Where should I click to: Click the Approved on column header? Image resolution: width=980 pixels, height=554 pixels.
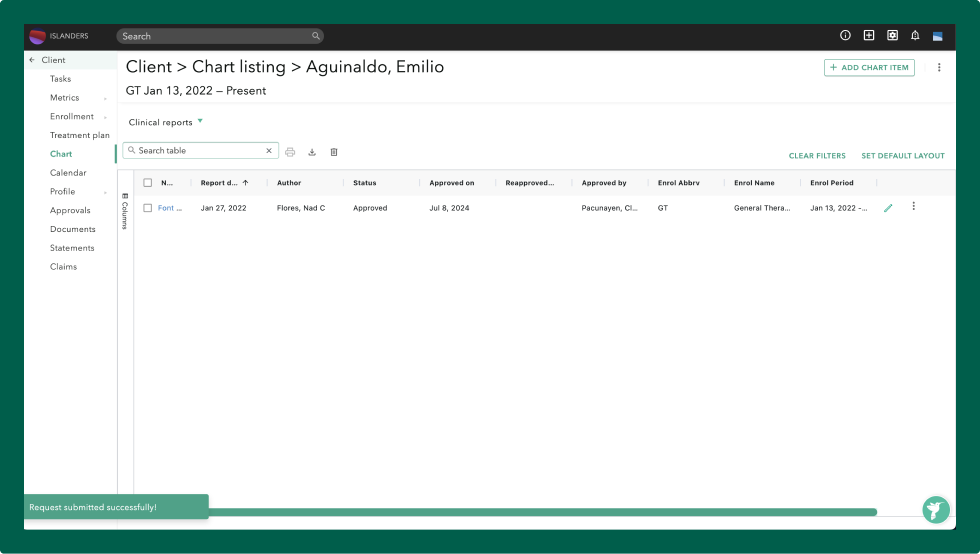(x=451, y=183)
